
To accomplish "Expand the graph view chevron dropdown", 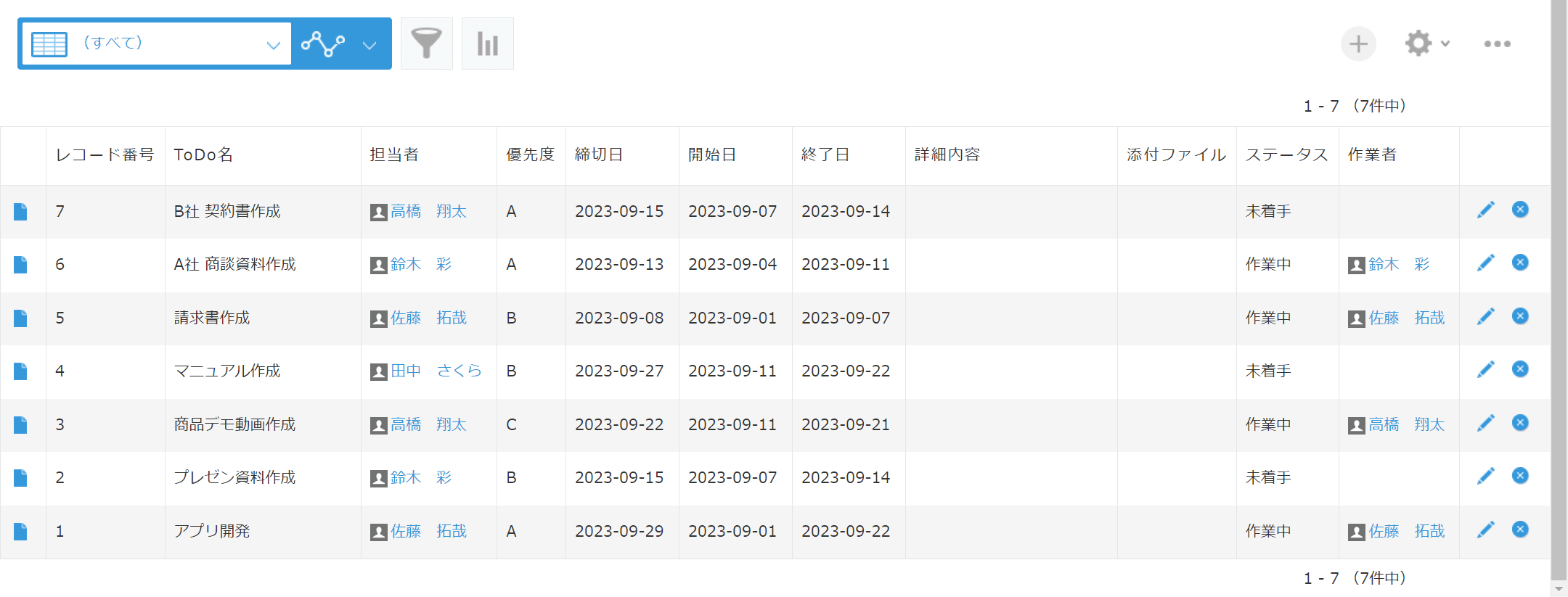I will (369, 45).
